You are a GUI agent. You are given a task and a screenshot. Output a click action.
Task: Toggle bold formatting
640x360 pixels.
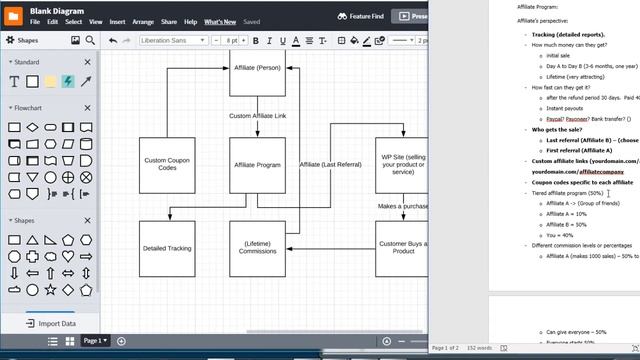(256, 40)
